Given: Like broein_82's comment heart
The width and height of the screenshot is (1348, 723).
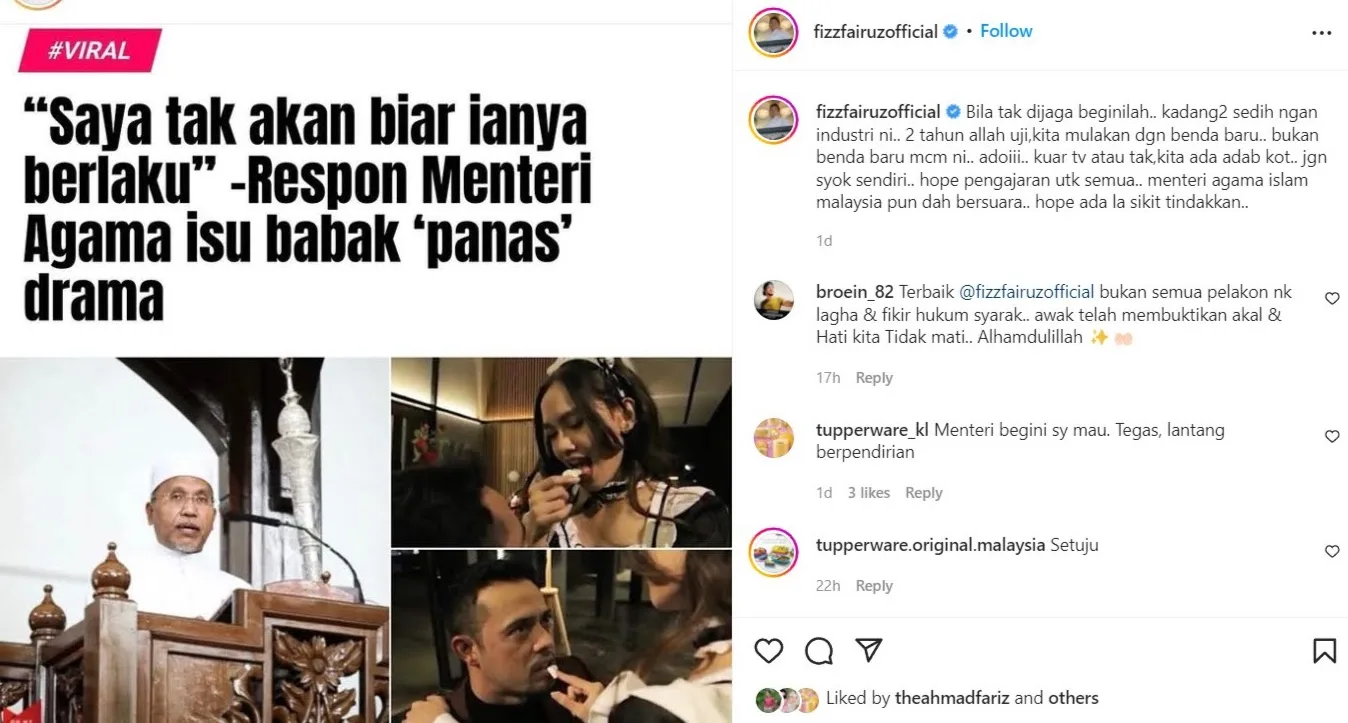Looking at the screenshot, I should [1331, 298].
